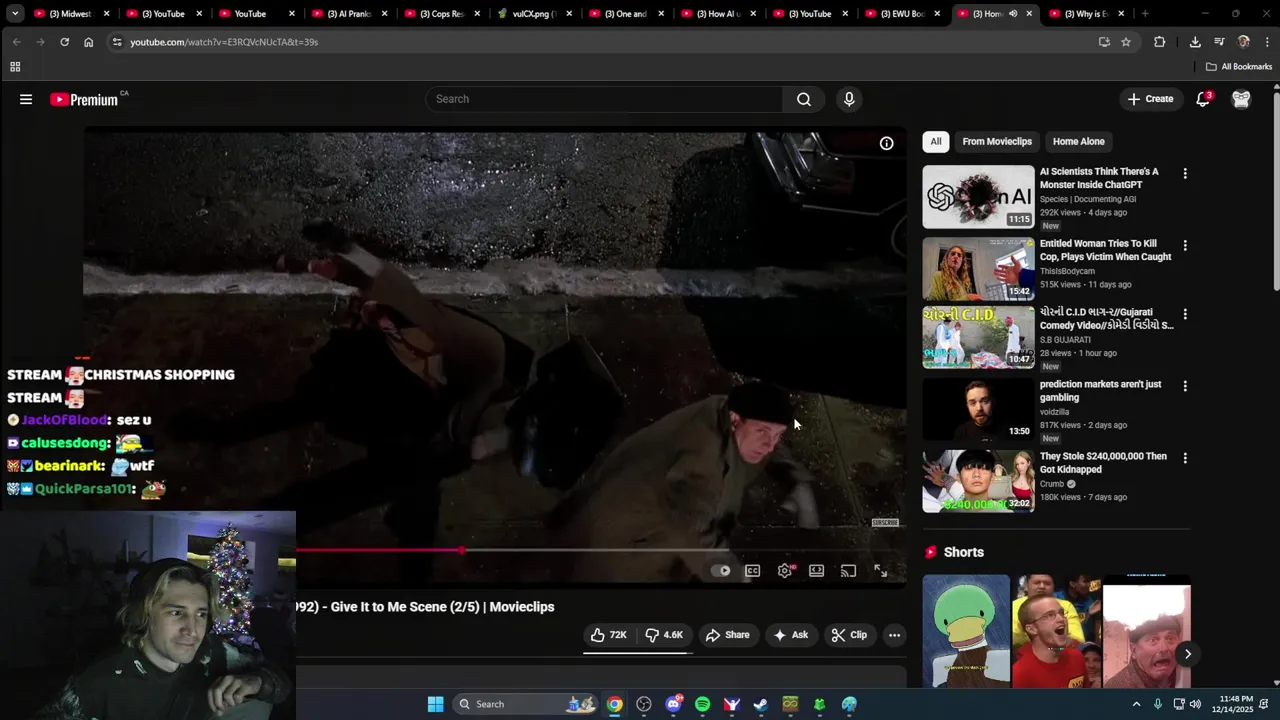
Task: Navigate back in Chrome
Action: pyautogui.click(x=16, y=42)
